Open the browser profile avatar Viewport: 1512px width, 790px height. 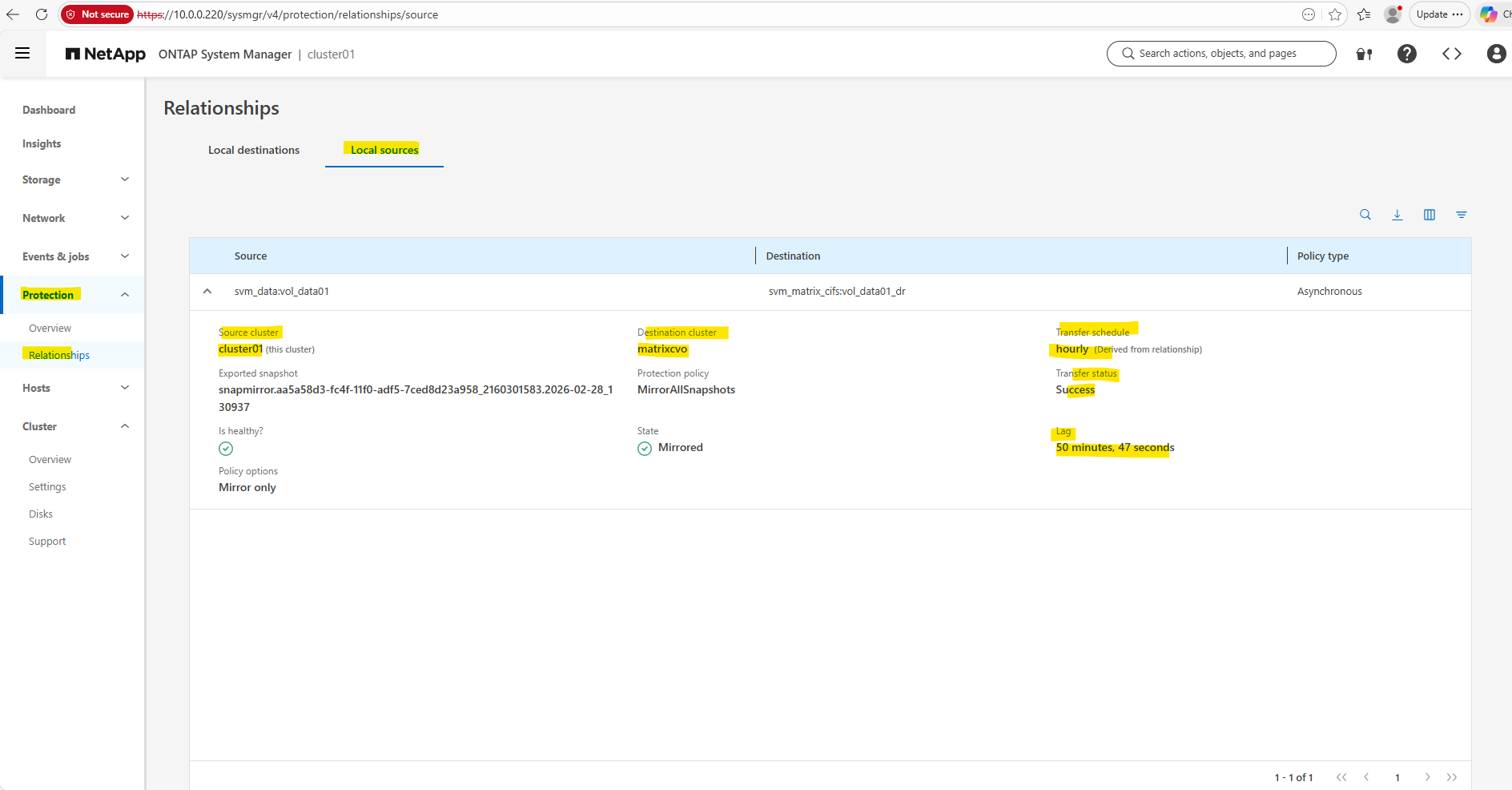(1393, 14)
